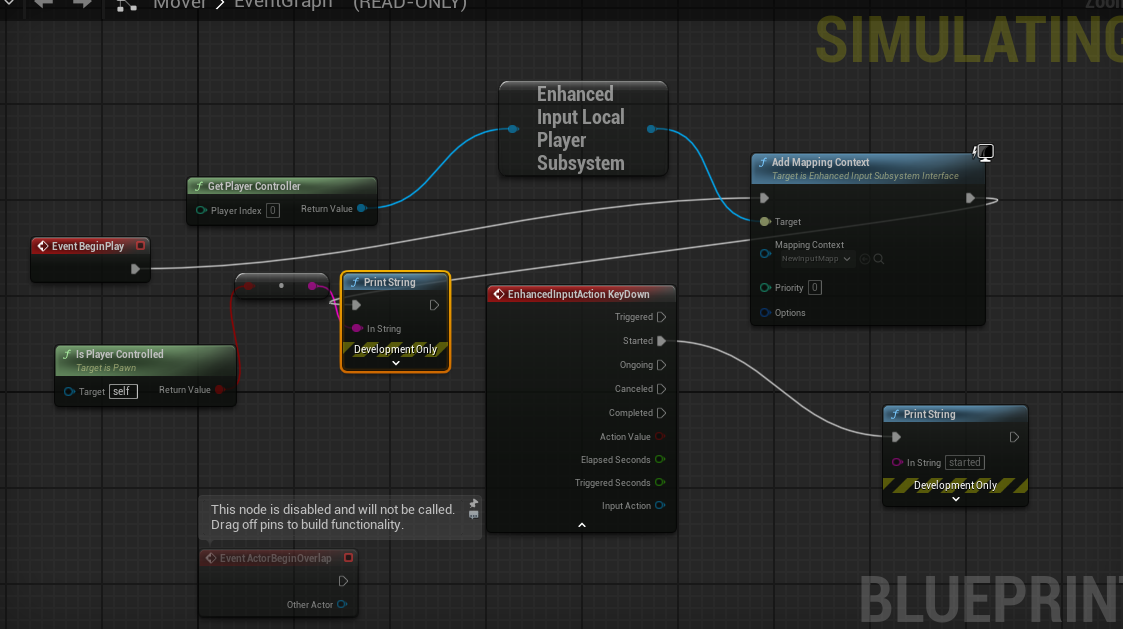Browse to Mapping Context asset with magnifier icon
The height and width of the screenshot is (629, 1123).
[878, 259]
